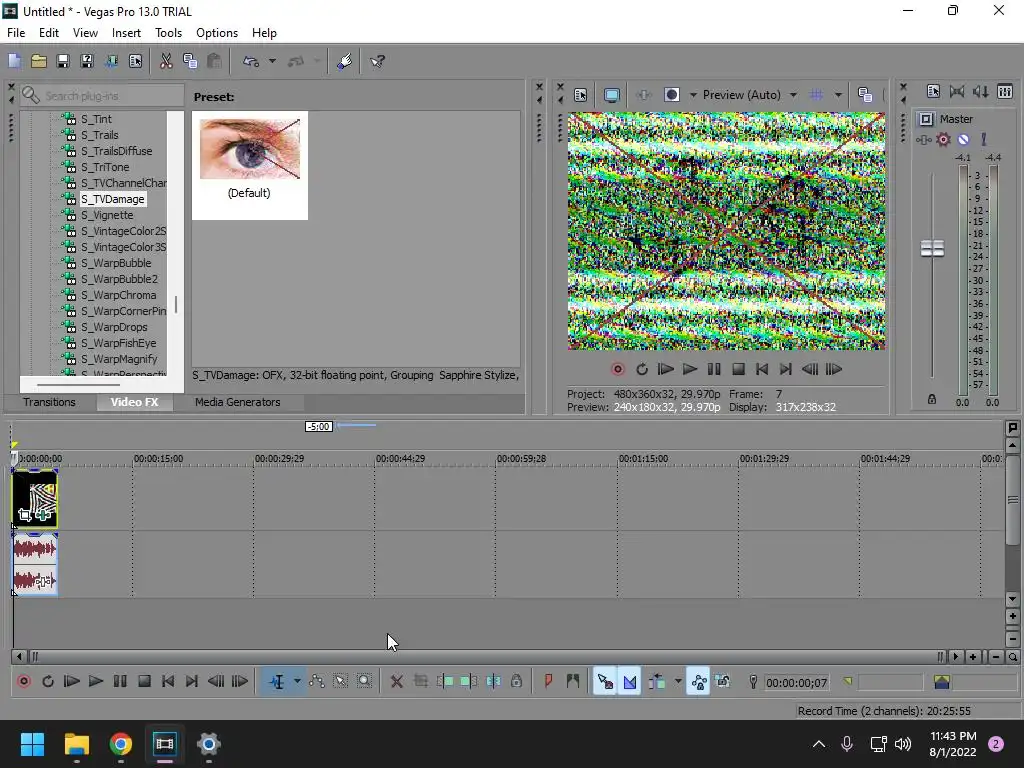Toggle Automatic Crossfades icon
This screenshot has width=1024, height=768.
(630, 681)
